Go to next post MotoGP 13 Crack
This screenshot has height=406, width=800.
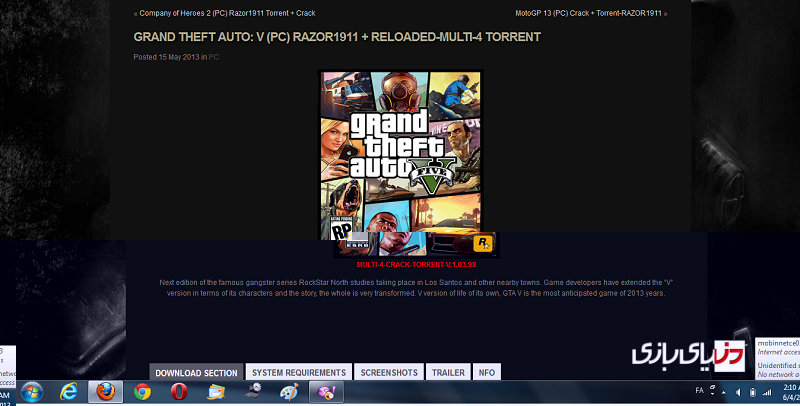588,13
